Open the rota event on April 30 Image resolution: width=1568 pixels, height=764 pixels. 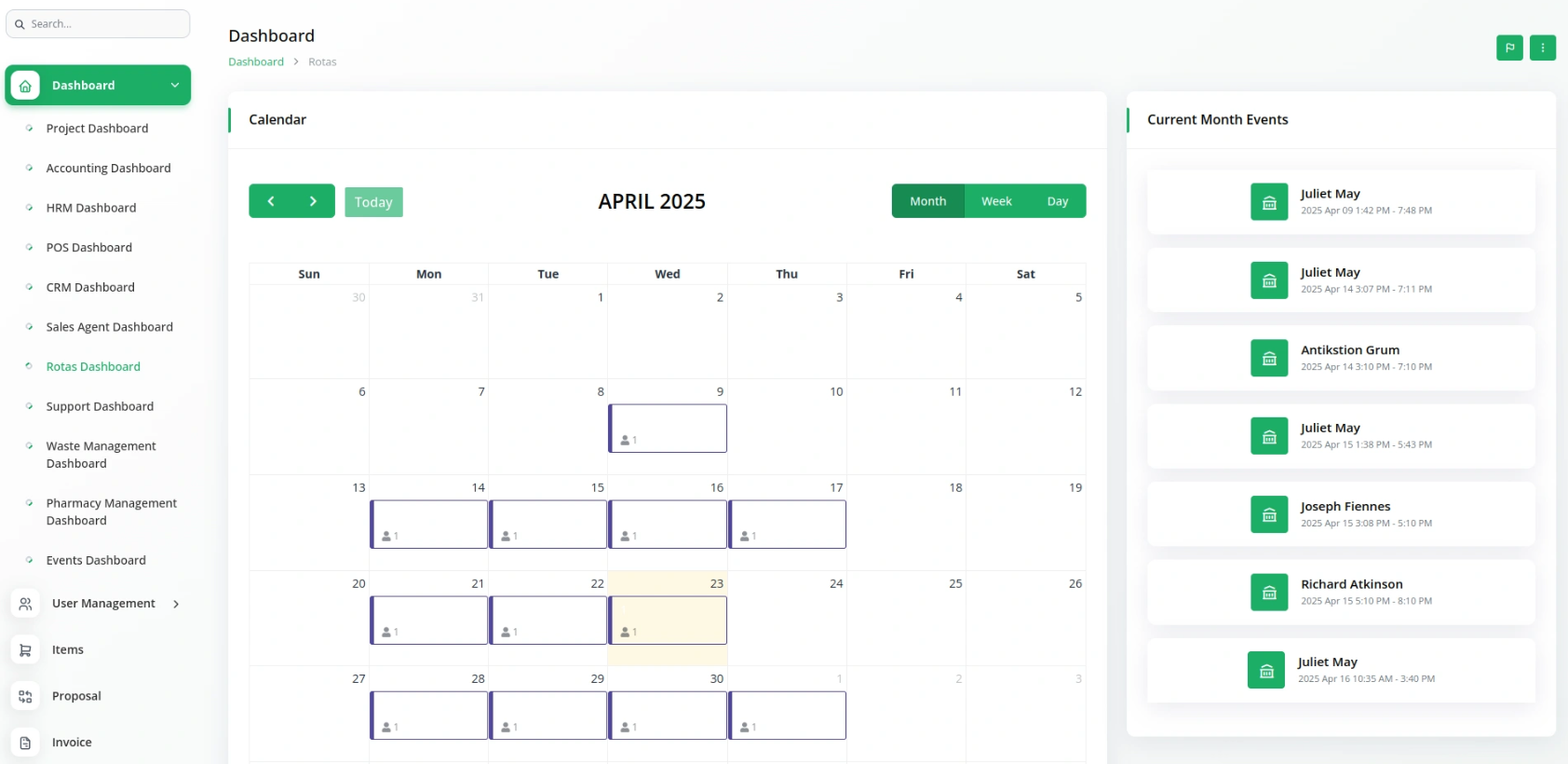click(668, 716)
